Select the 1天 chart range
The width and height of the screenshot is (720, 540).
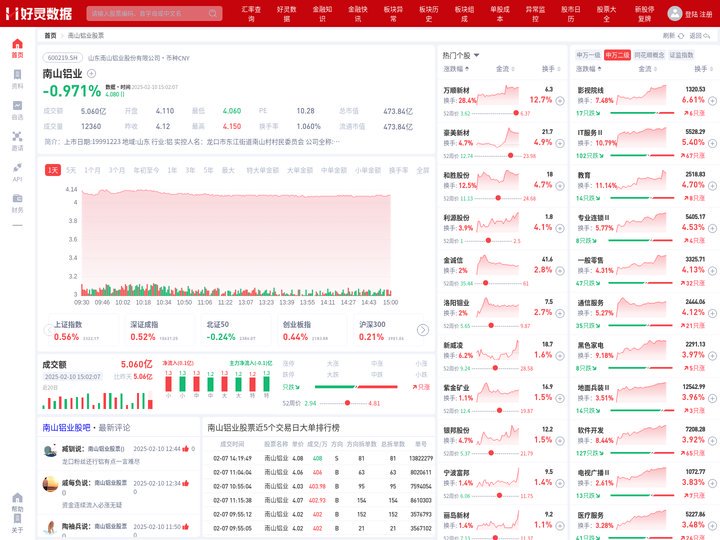[x=53, y=170]
